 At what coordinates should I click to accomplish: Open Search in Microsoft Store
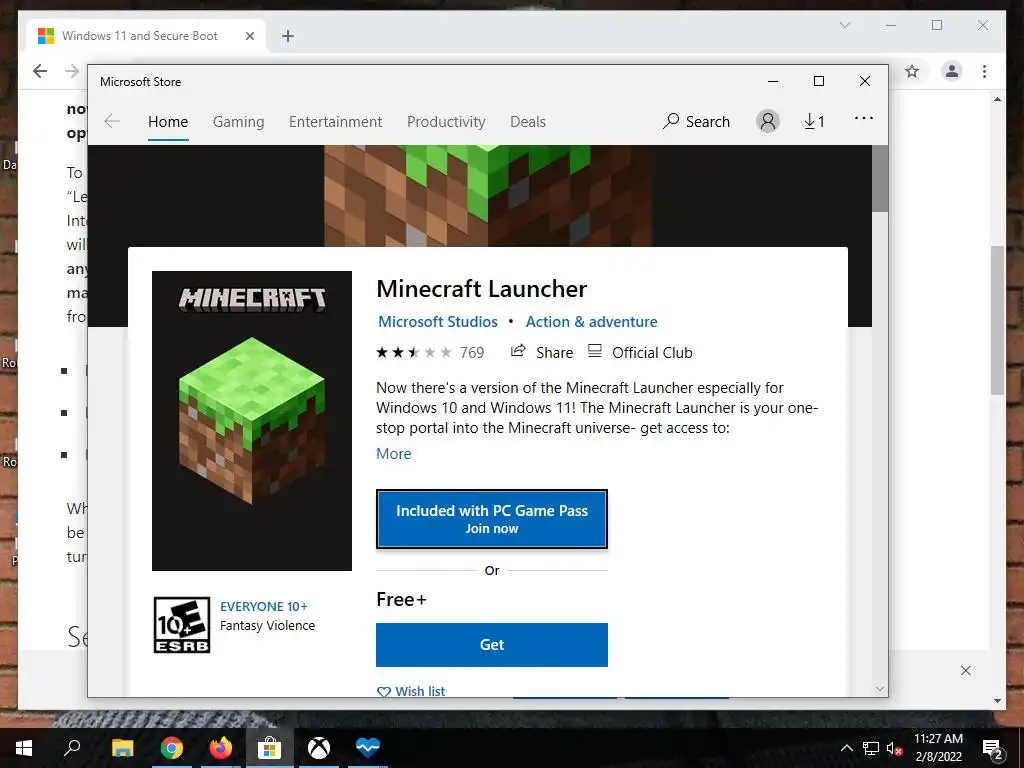click(x=696, y=121)
